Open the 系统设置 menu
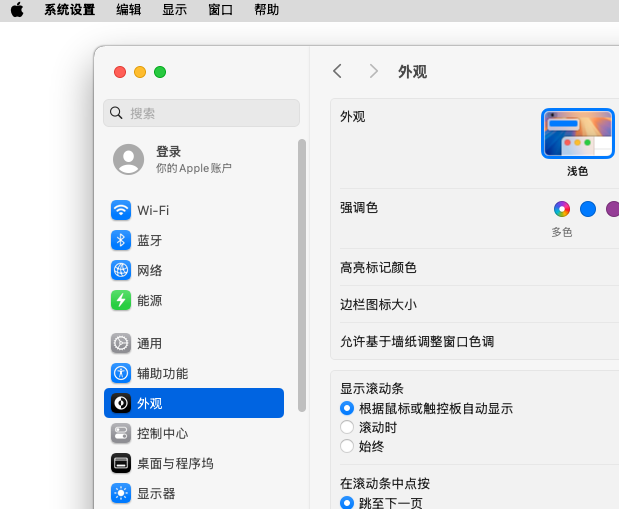Viewport: 619px width, 509px height. [x=69, y=9]
